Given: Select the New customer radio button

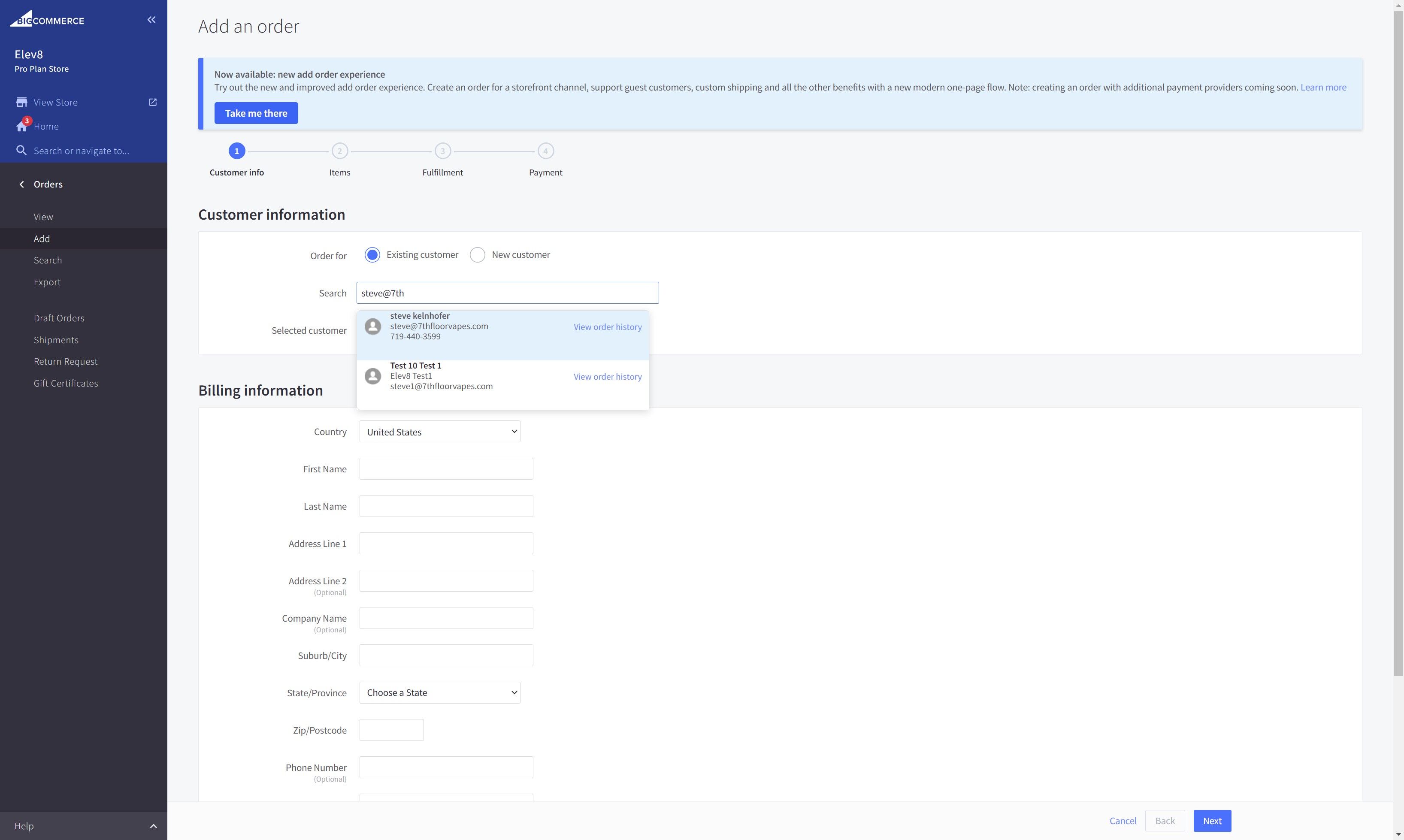Looking at the screenshot, I should (477, 255).
